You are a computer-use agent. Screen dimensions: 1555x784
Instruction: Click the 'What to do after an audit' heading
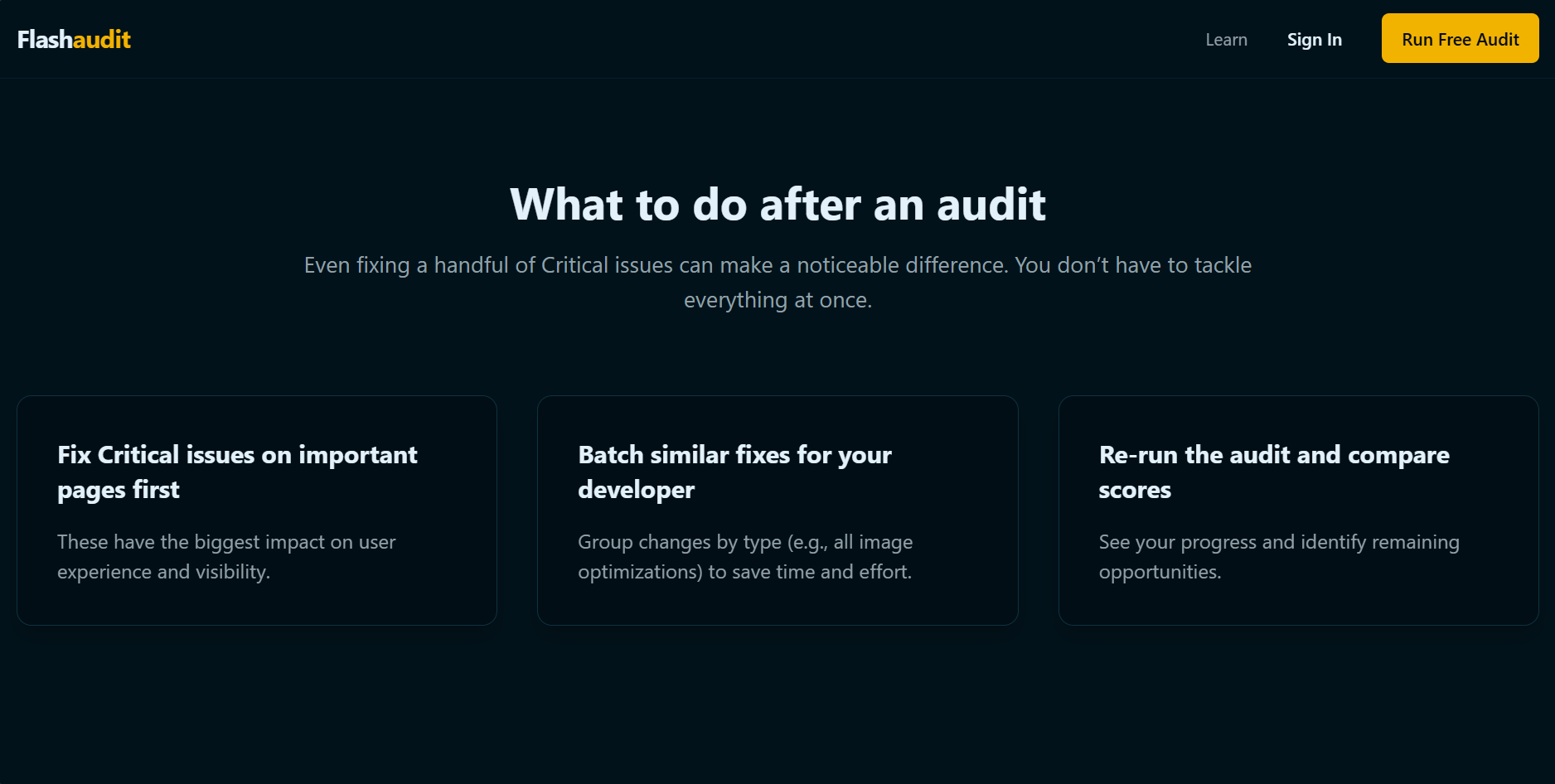[x=777, y=204]
